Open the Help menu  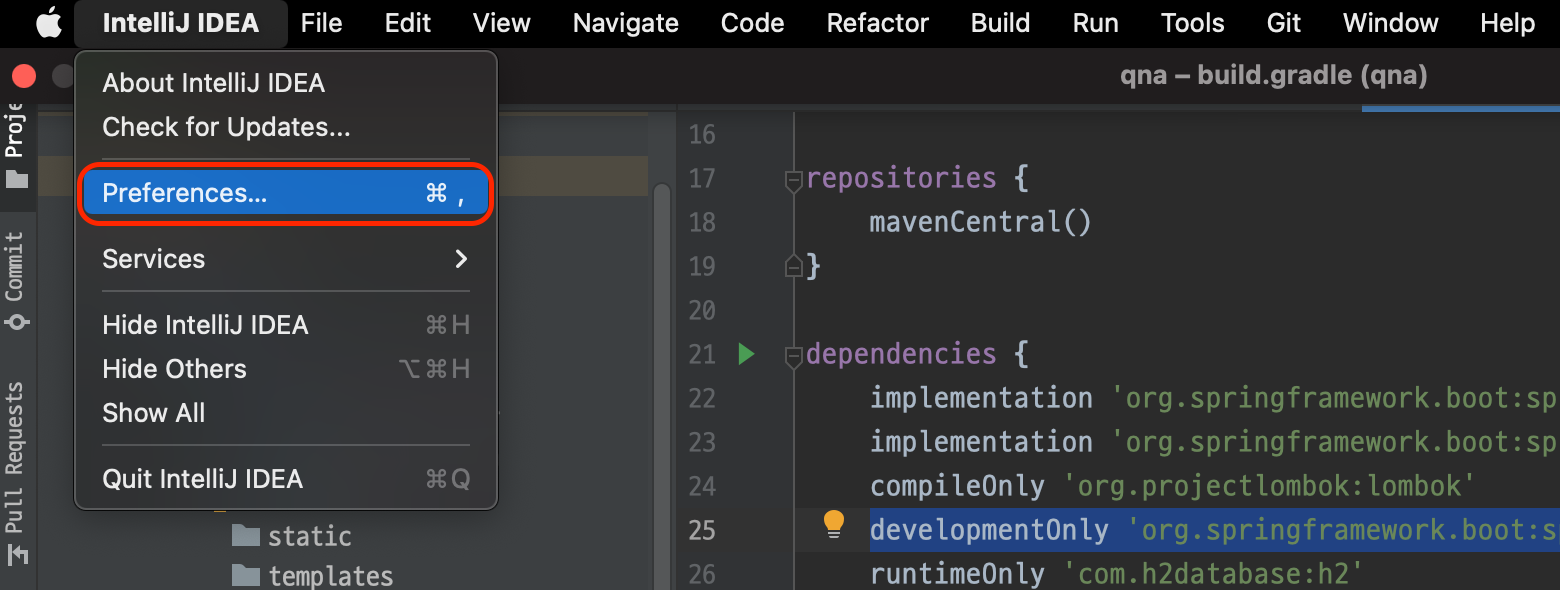(x=1507, y=23)
